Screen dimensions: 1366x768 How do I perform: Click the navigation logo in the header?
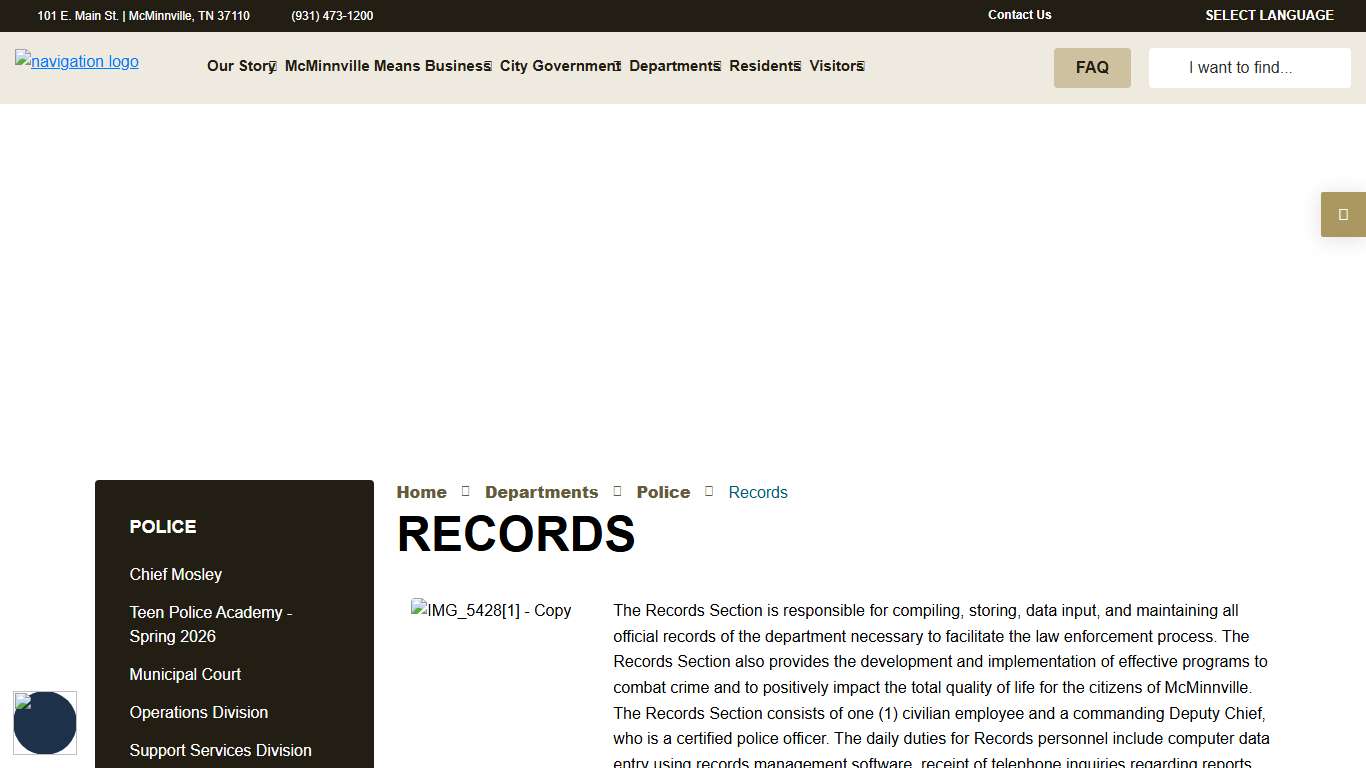76,61
